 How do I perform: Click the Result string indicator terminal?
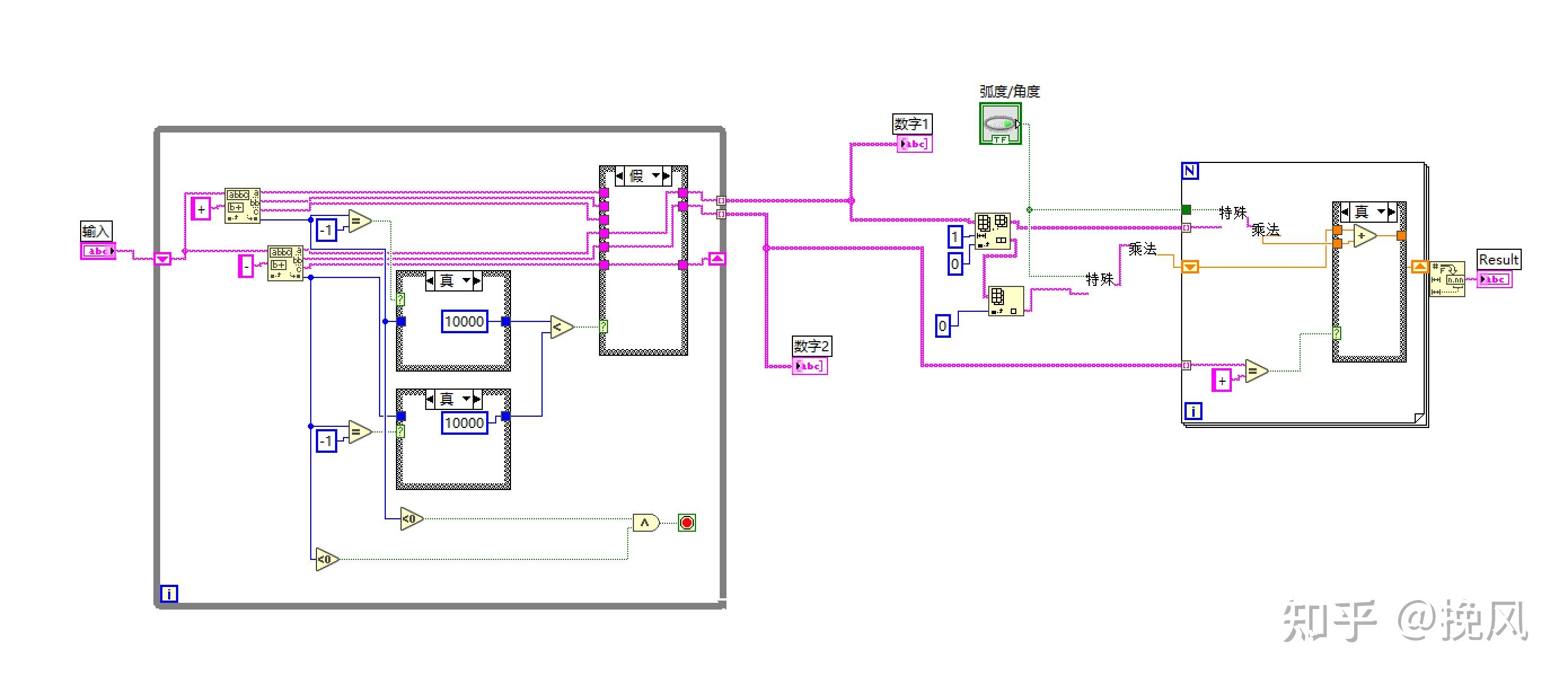click(x=1494, y=279)
